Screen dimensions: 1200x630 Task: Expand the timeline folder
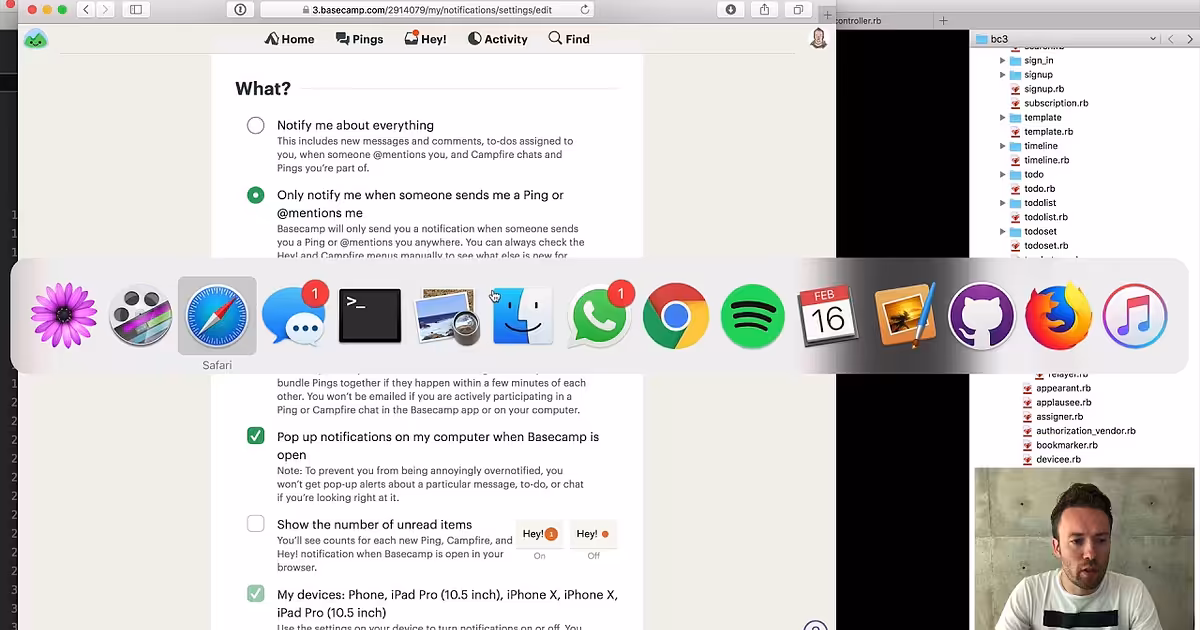1003,146
